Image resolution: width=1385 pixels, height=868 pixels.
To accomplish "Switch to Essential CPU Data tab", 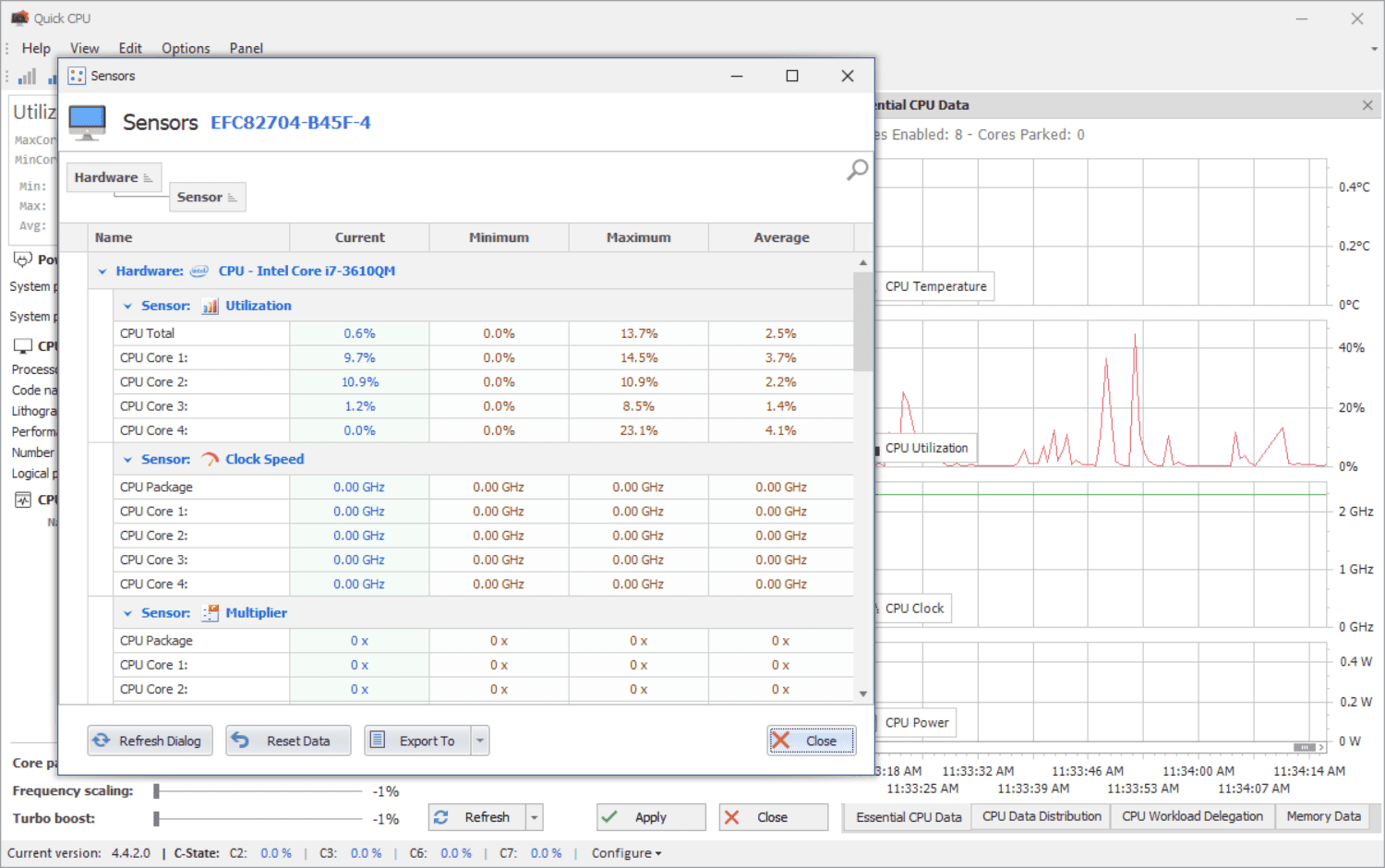I will (x=909, y=817).
